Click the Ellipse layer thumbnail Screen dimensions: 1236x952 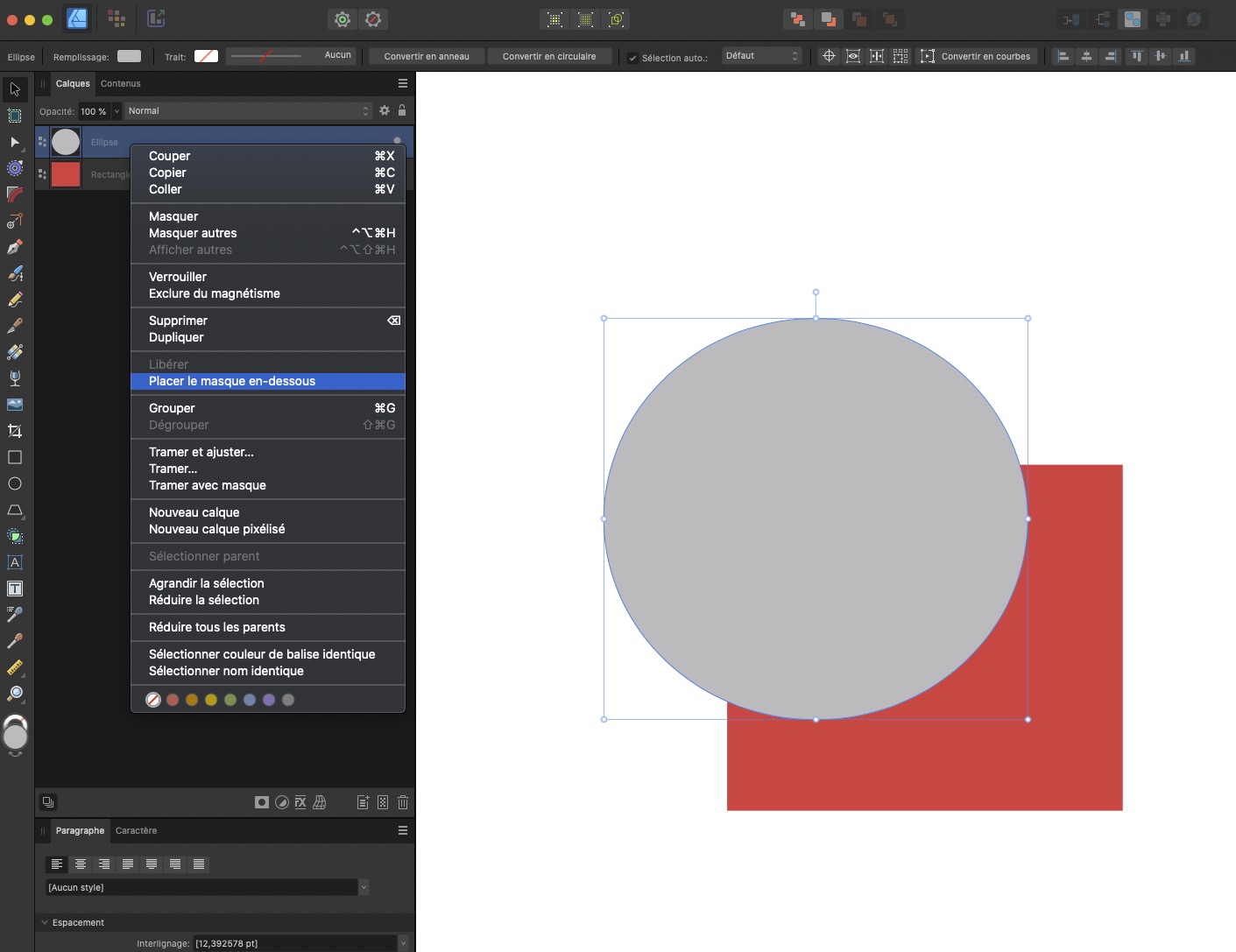click(x=66, y=142)
